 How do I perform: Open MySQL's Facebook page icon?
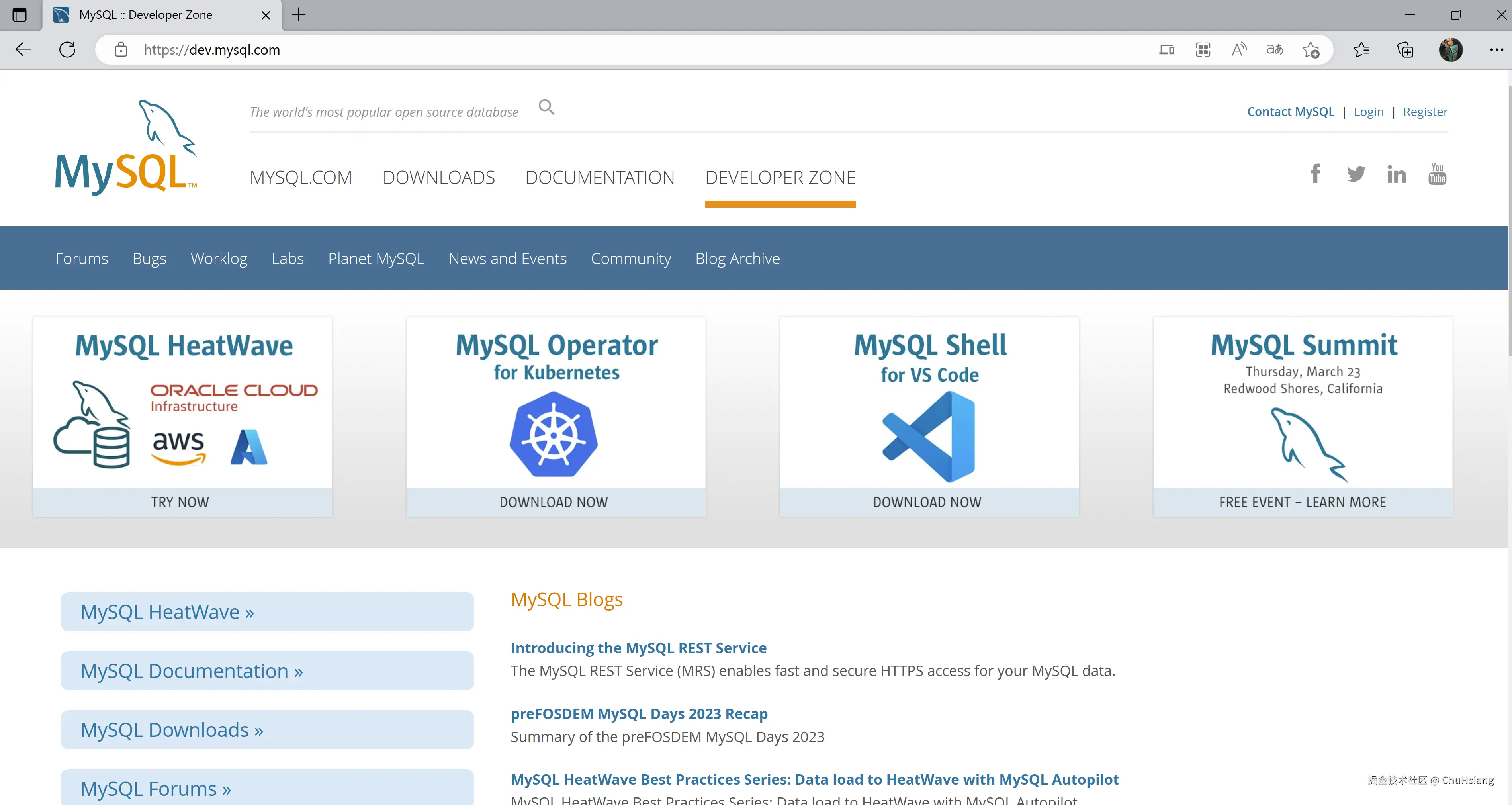point(1315,174)
